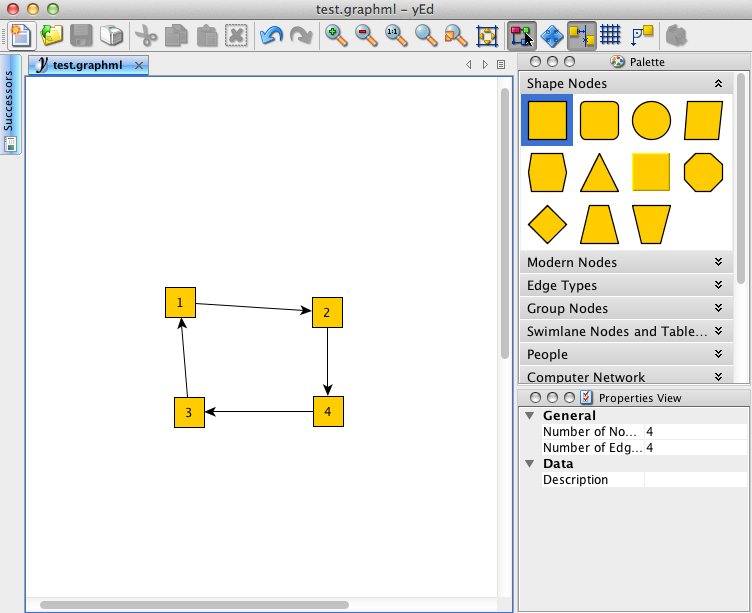The height and width of the screenshot is (613, 752).
Task: Click the Fit Content icon in toolbar
Action: tap(487, 36)
